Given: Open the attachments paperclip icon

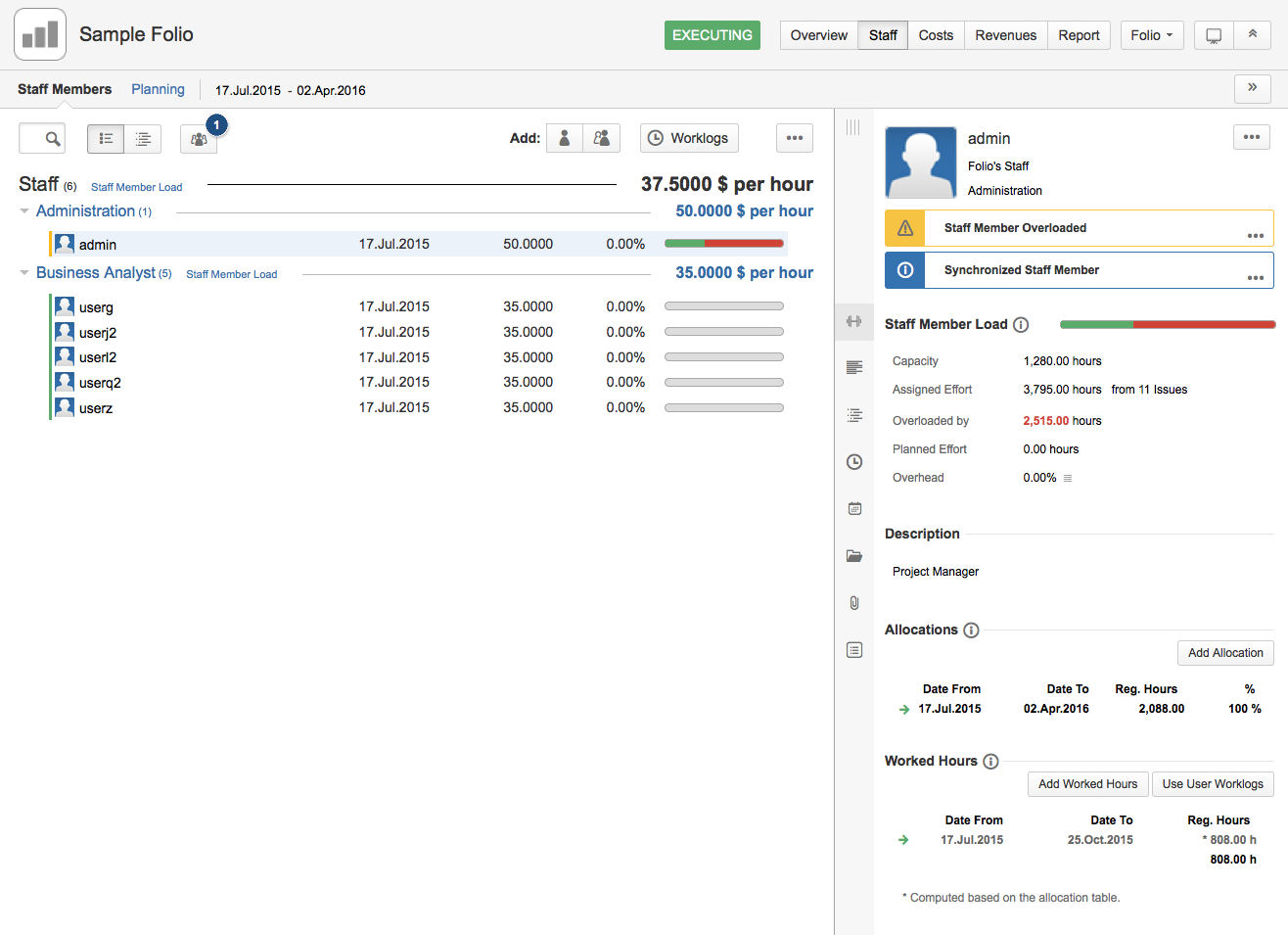Looking at the screenshot, I should tap(854, 603).
